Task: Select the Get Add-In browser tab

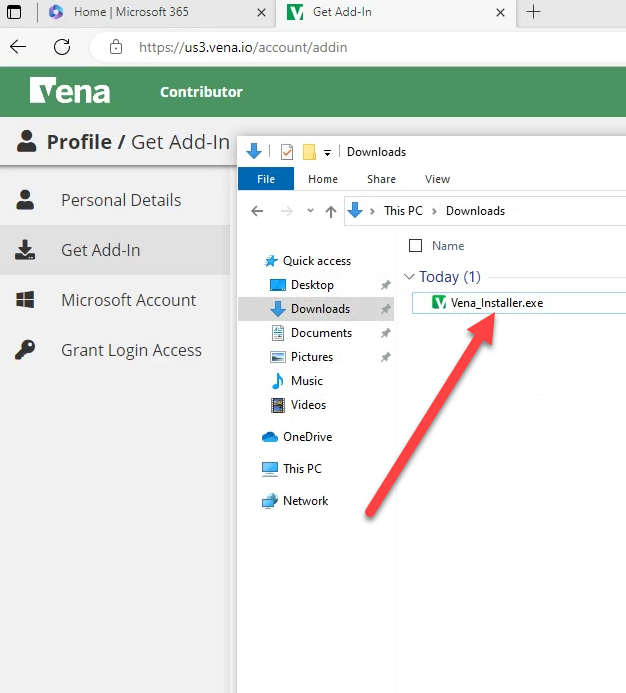Action: [396, 12]
